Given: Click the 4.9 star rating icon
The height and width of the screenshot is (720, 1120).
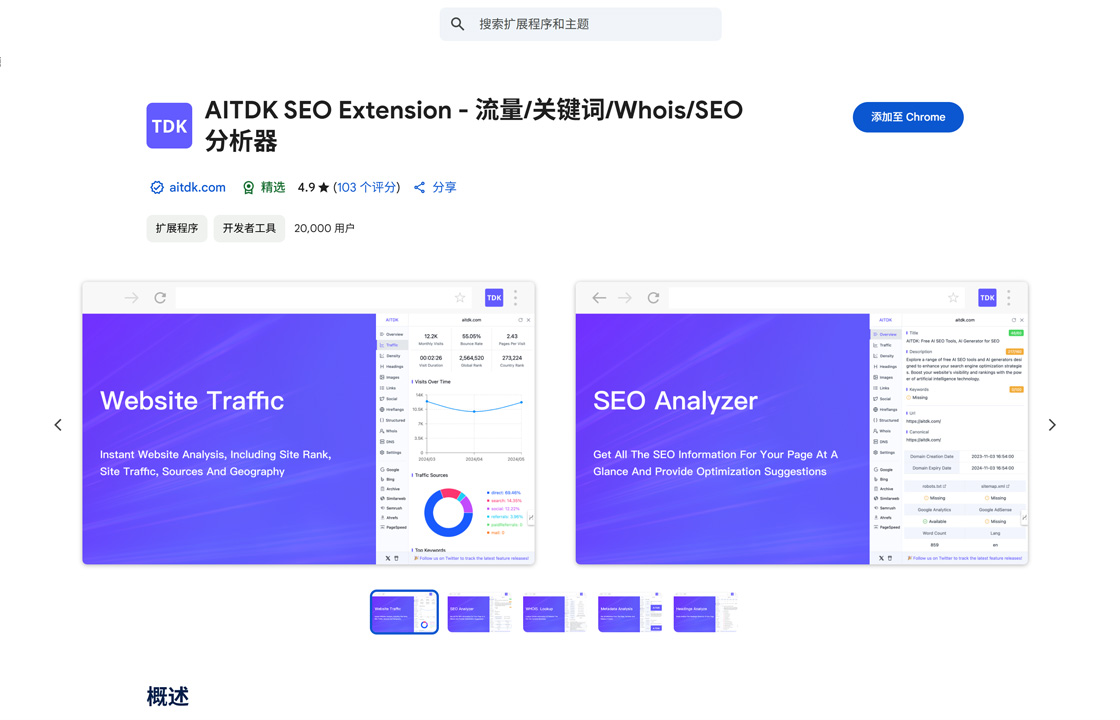Looking at the screenshot, I should 324,187.
